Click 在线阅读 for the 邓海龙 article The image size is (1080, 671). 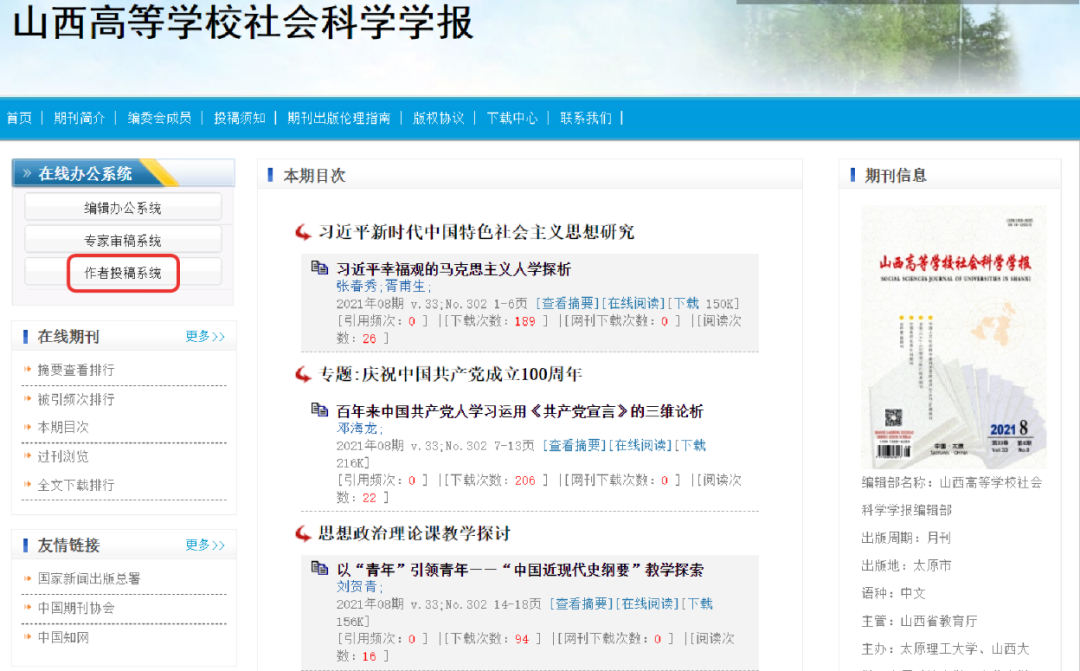click(x=641, y=445)
